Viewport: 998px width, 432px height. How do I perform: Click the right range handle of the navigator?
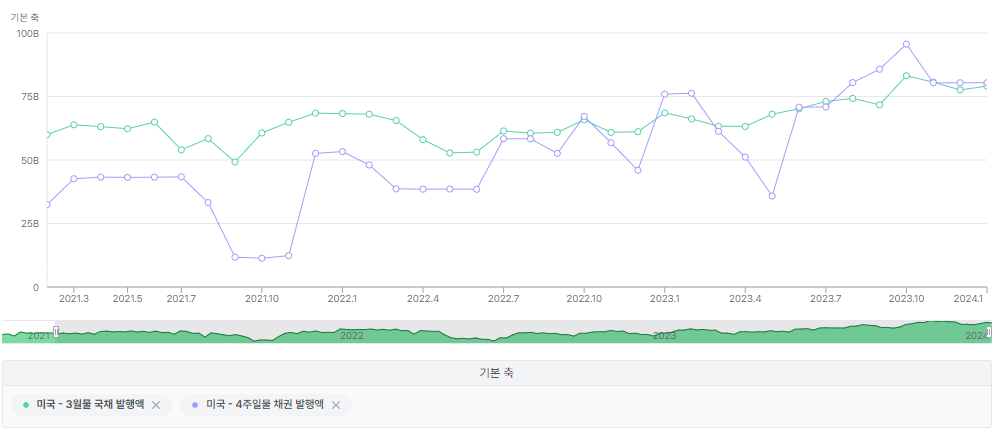point(988,332)
